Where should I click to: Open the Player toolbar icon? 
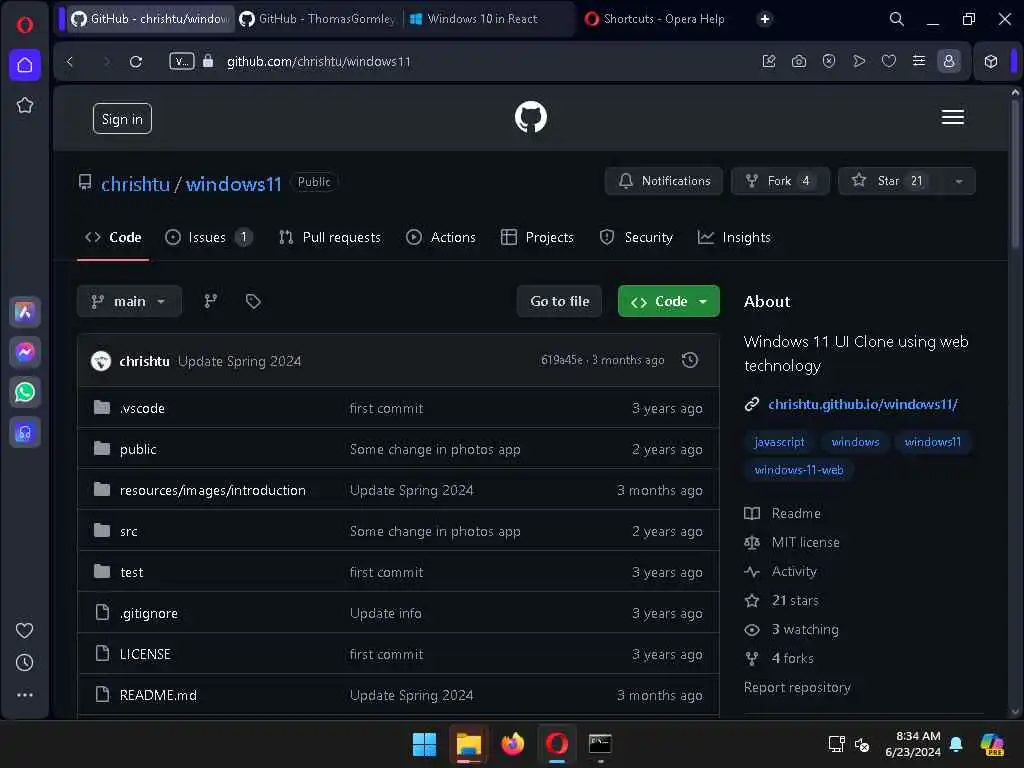coord(859,61)
